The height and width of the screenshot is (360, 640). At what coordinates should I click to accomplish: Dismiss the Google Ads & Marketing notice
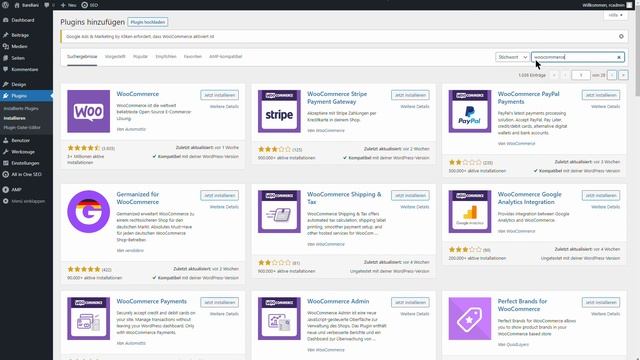tap(621, 36)
